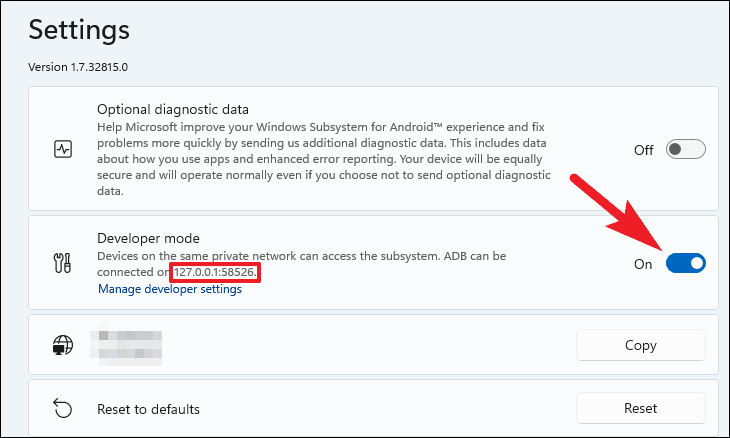Click the Off label beside diagnostic toggle
730x438 pixels.
[643, 150]
